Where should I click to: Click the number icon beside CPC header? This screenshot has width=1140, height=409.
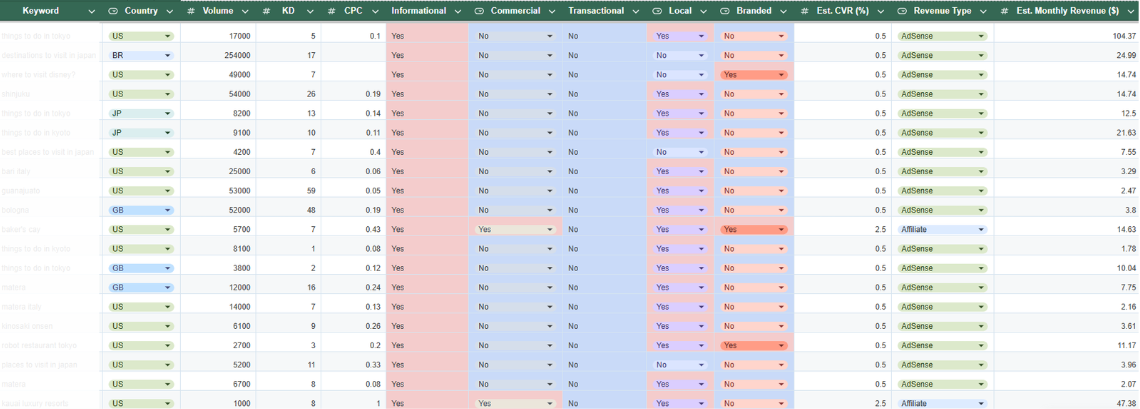coord(331,11)
